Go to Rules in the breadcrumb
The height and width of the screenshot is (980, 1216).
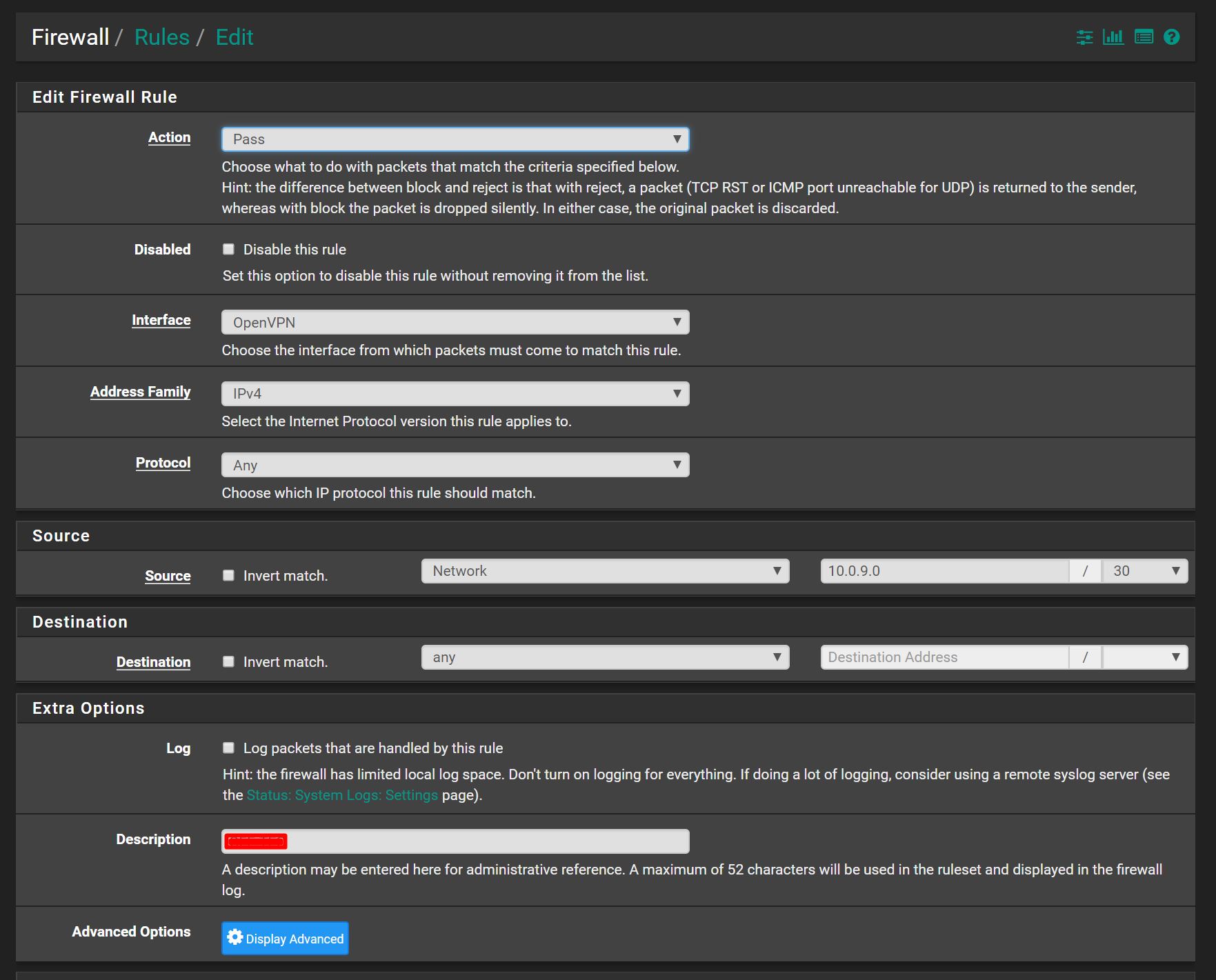click(161, 37)
